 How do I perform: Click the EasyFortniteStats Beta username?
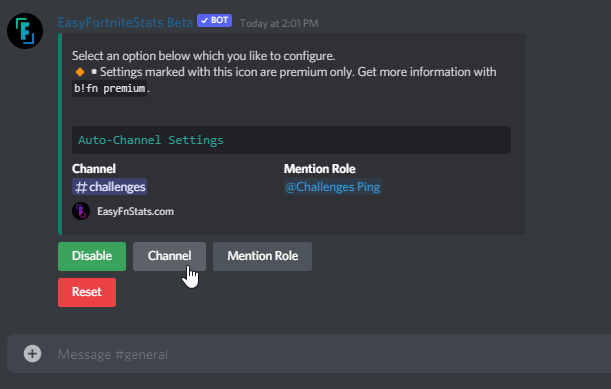click(x=125, y=23)
